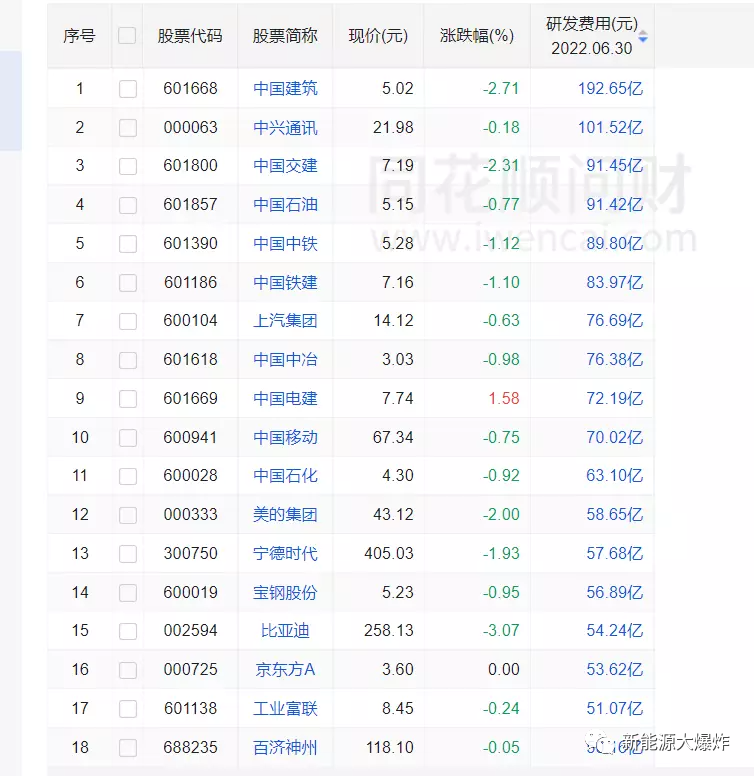
Task: Click stock code 601668
Action: click(x=190, y=89)
